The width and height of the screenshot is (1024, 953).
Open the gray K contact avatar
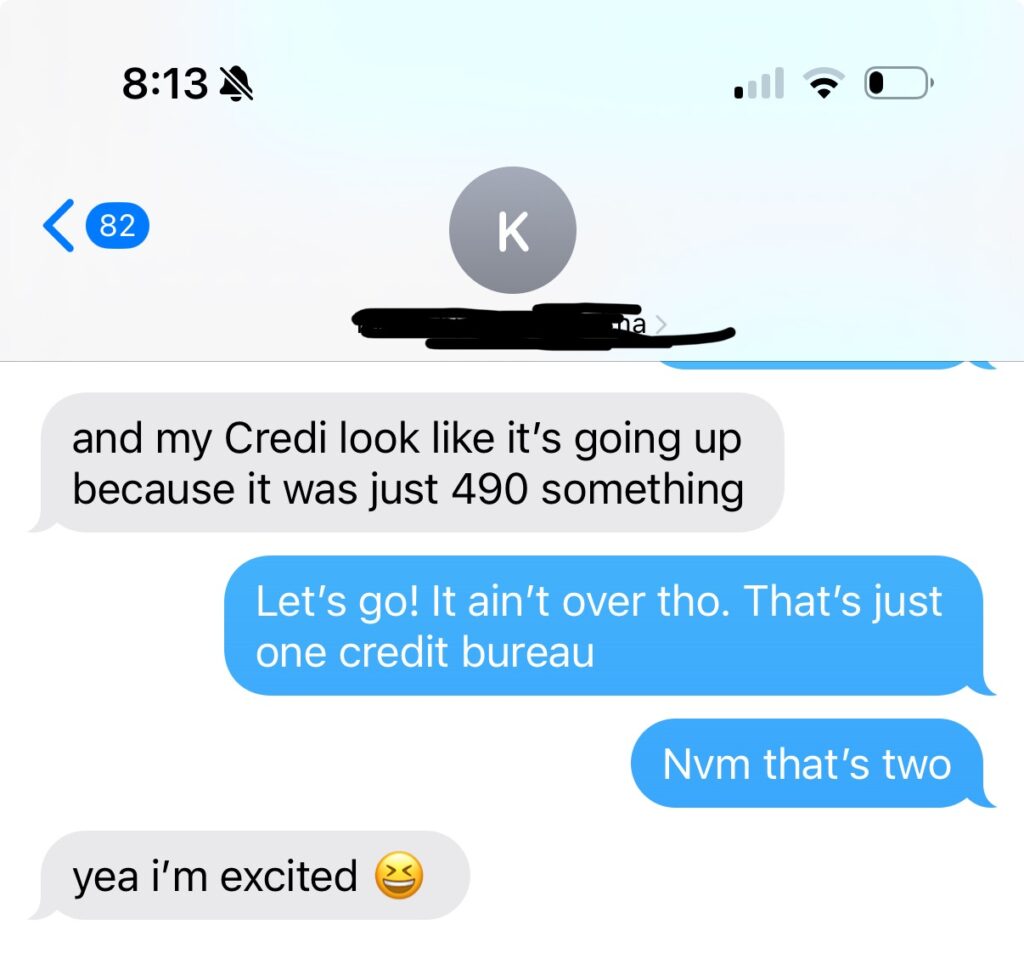click(513, 230)
